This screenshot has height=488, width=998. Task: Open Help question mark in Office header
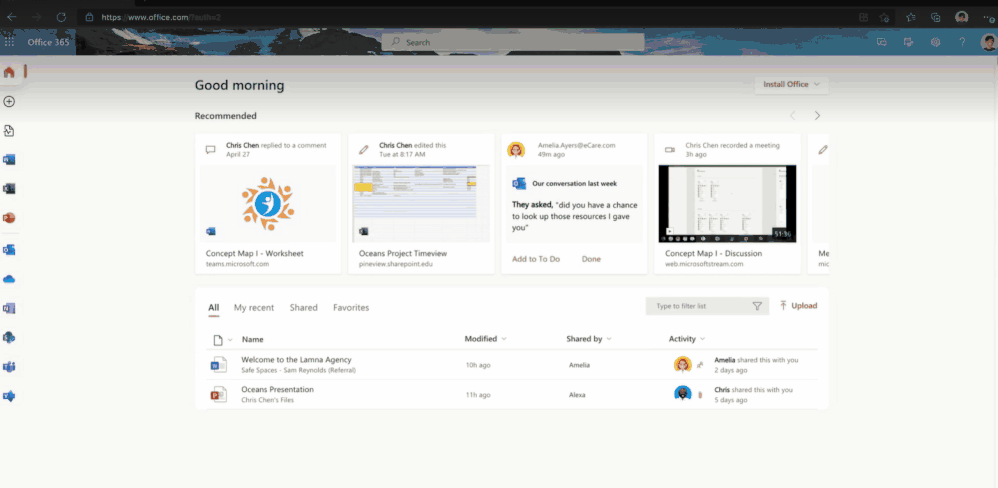962,42
